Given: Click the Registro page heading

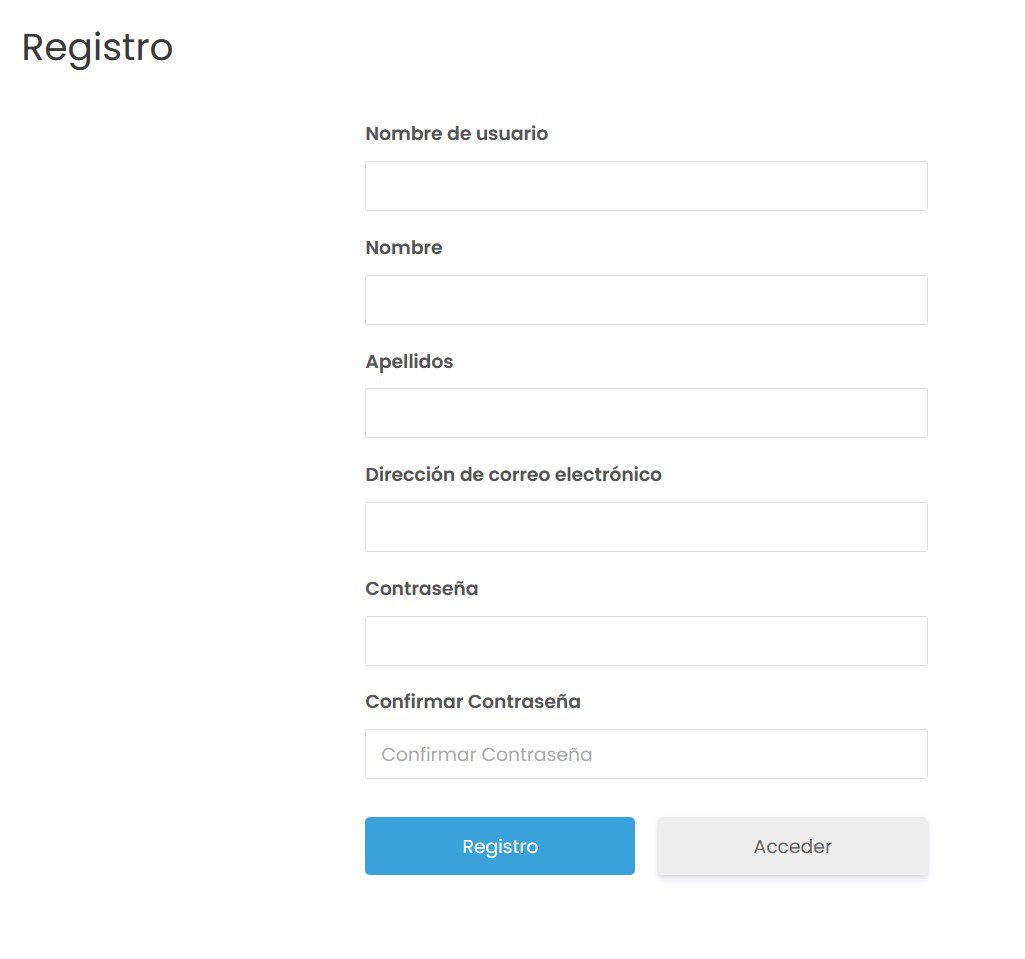Looking at the screenshot, I should pyautogui.click(x=97, y=47).
